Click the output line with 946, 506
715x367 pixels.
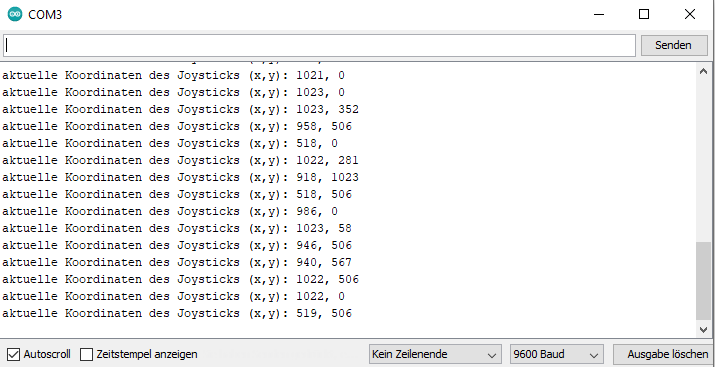pos(177,246)
